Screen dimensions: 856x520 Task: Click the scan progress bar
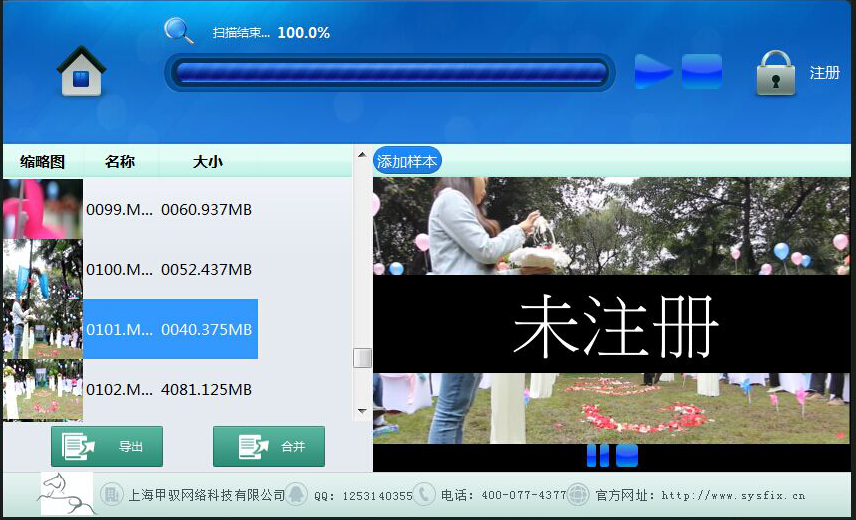(x=390, y=73)
